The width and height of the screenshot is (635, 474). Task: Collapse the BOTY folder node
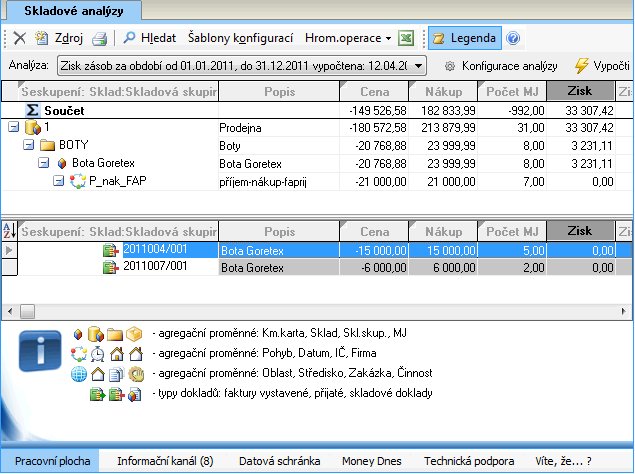point(29,145)
